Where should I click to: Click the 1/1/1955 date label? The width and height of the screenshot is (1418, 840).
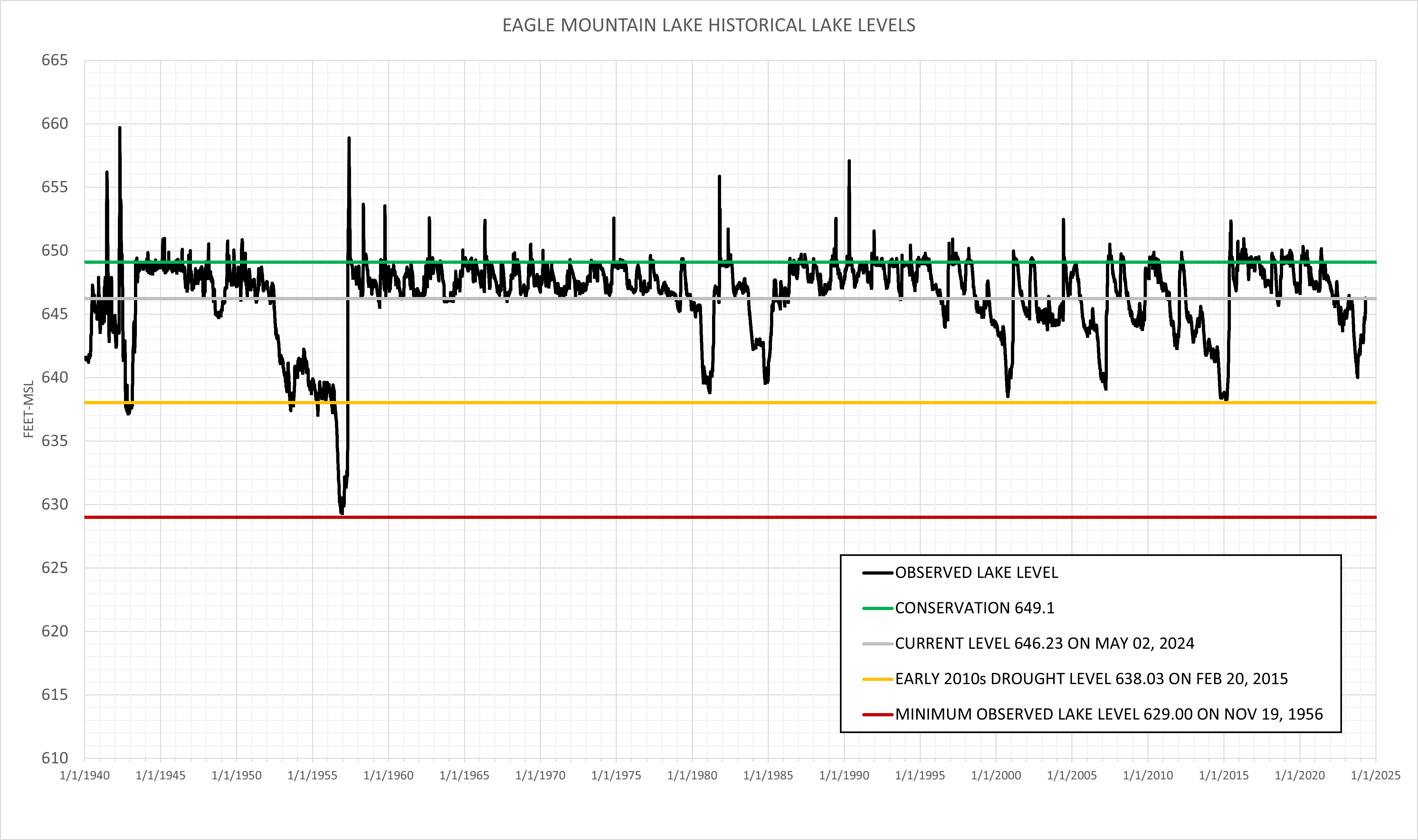(x=312, y=776)
